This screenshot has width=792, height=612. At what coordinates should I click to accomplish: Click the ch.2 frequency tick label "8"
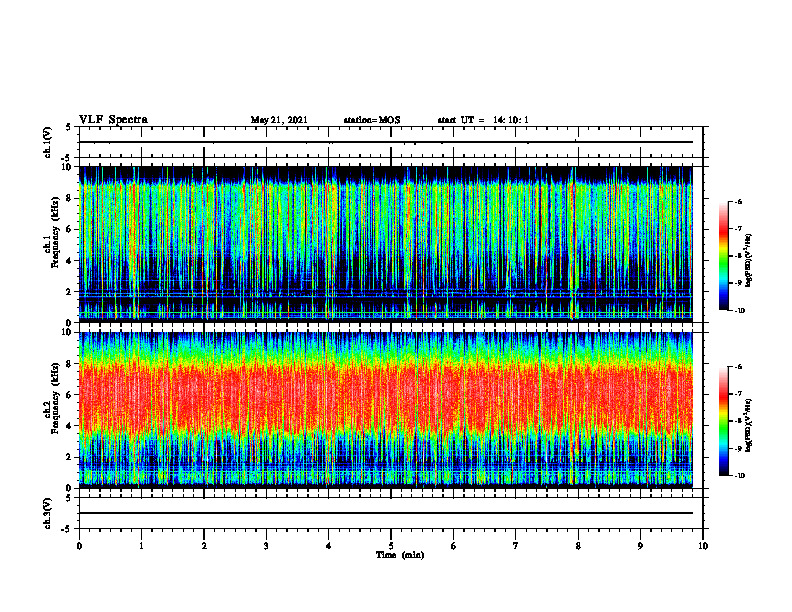pos(70,364)
